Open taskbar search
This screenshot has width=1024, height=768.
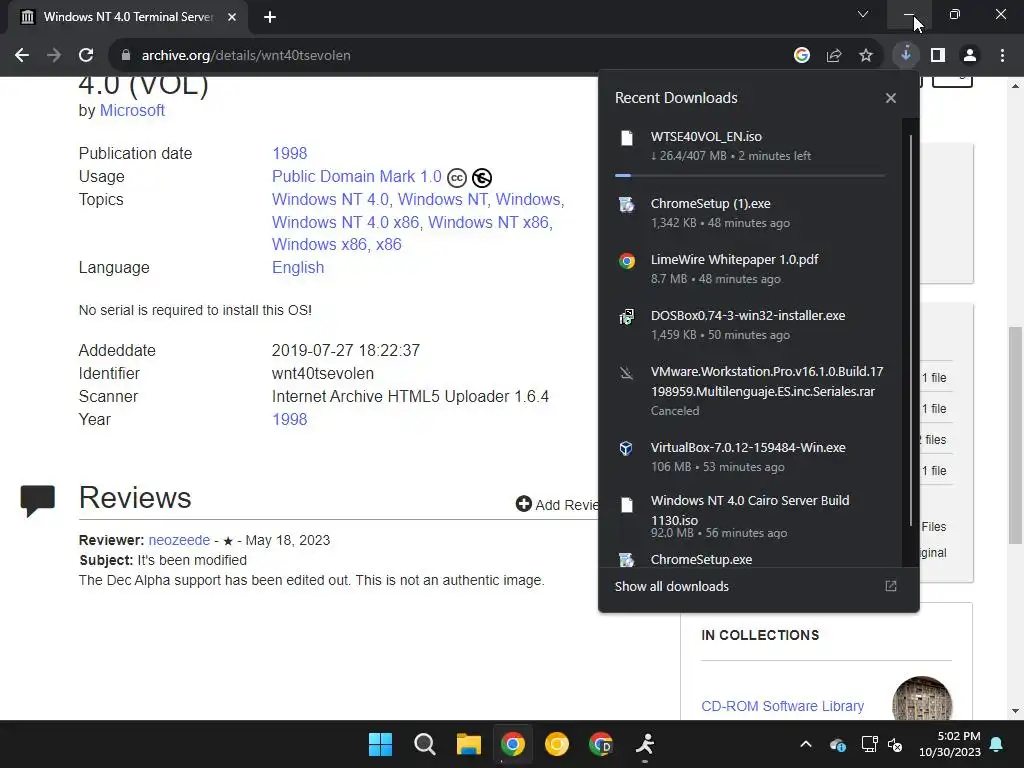tap(424, 744)
